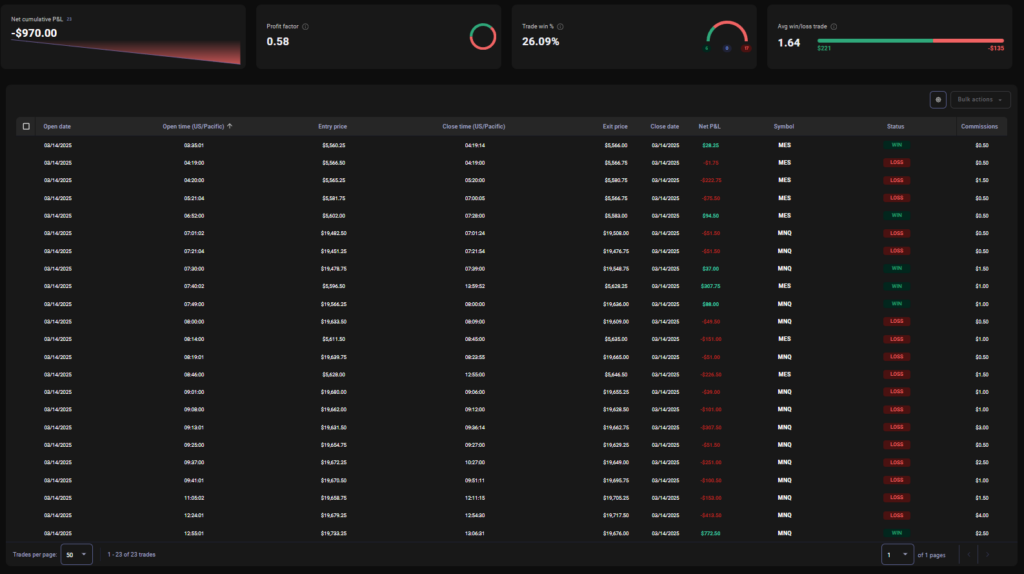Click the blue breakeven count badge under gauge
The image size is (1024, 574).
[x=726, y=48]
